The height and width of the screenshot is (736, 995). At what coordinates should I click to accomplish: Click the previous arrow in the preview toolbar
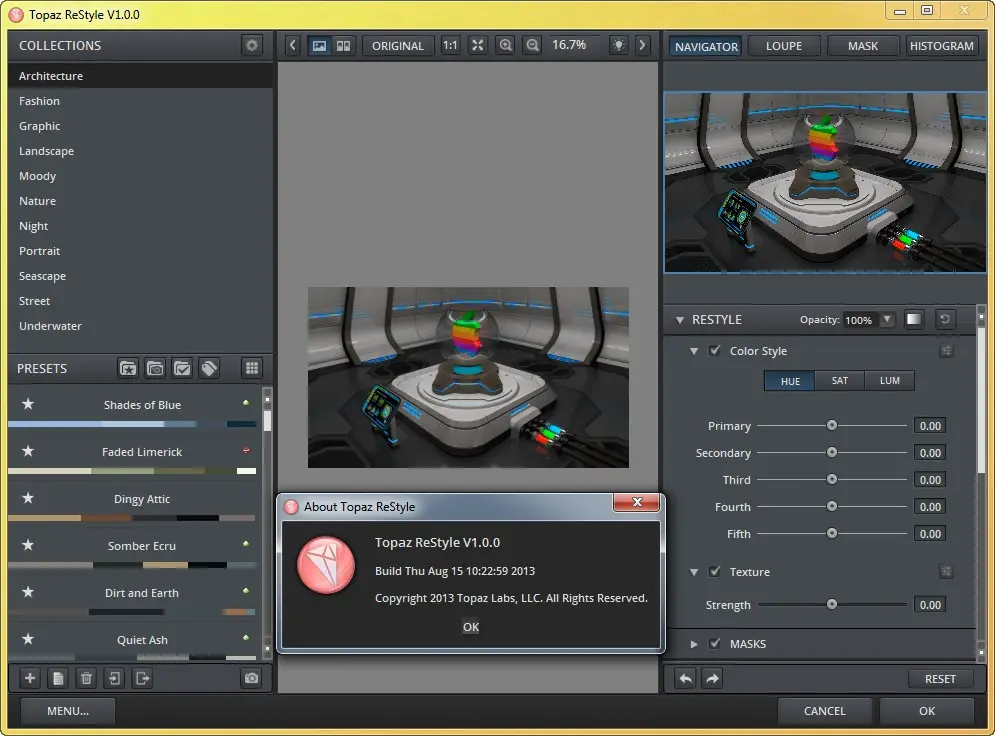tap(293, 45)
